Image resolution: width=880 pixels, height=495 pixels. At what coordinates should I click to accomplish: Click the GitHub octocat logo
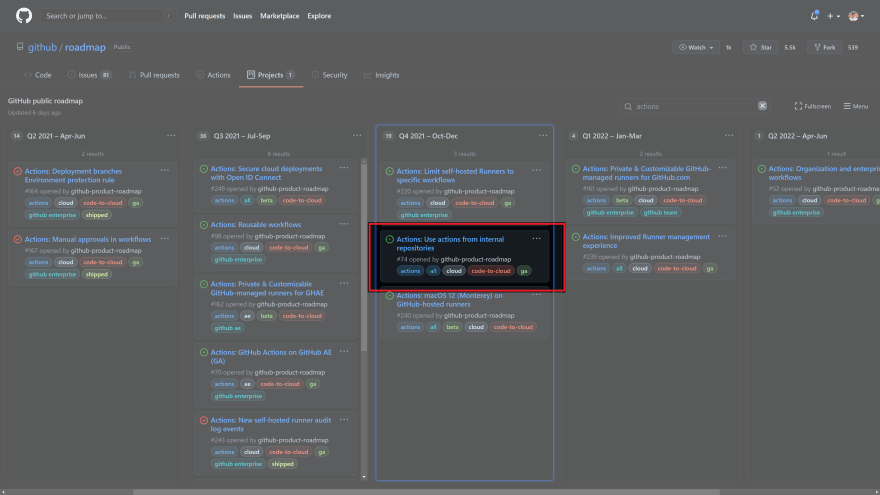click(24, 16)
